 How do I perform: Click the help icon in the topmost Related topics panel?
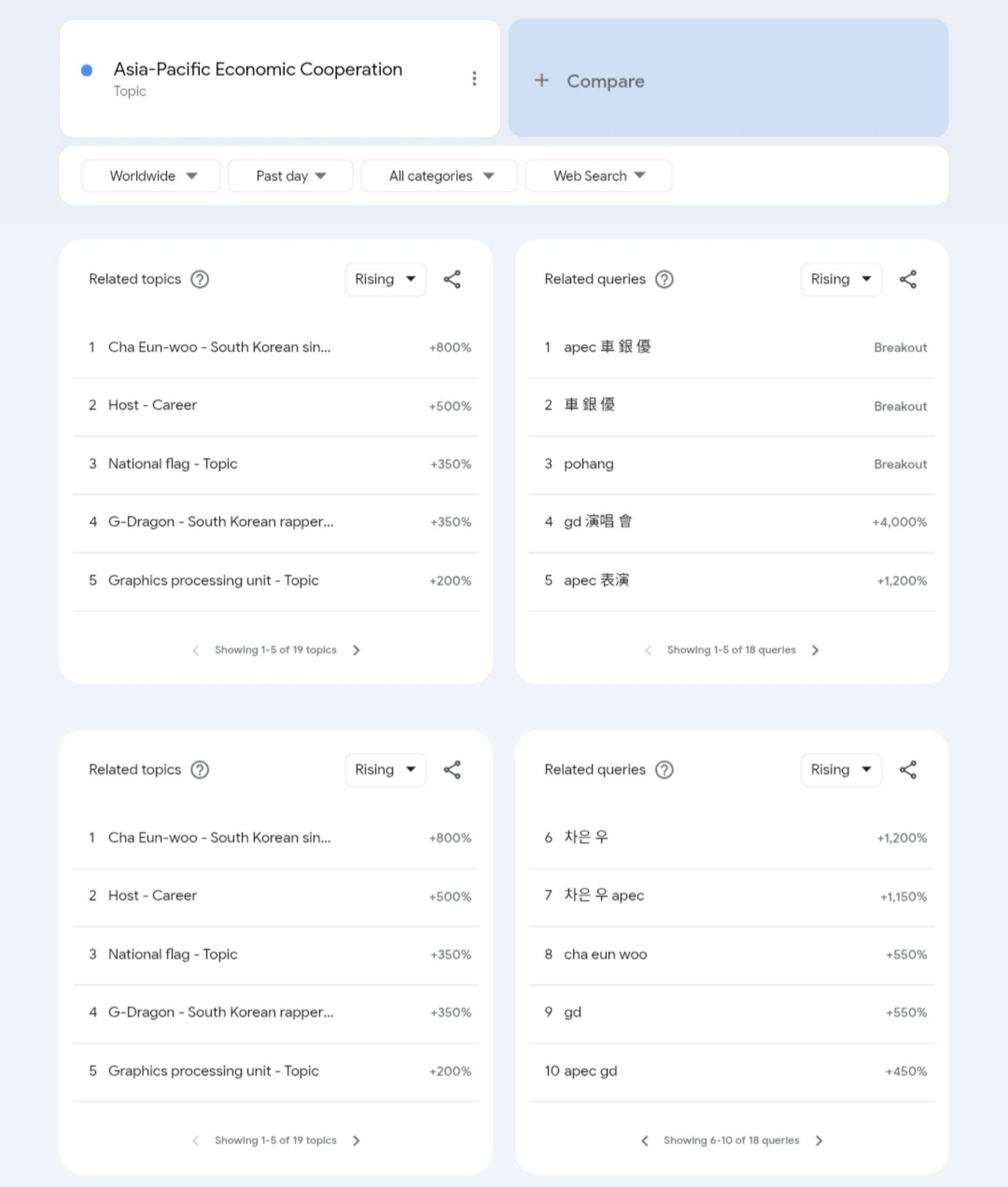pos(200,279)
